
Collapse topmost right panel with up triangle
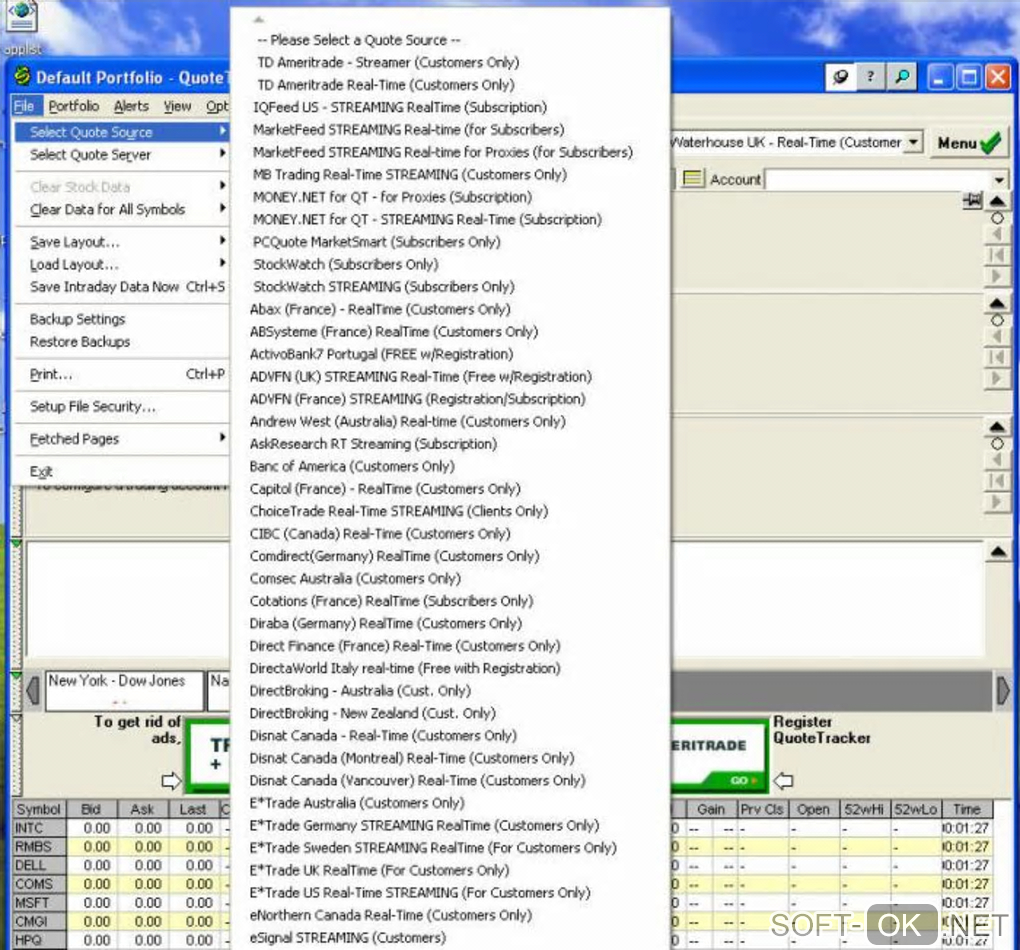(997, 201)
